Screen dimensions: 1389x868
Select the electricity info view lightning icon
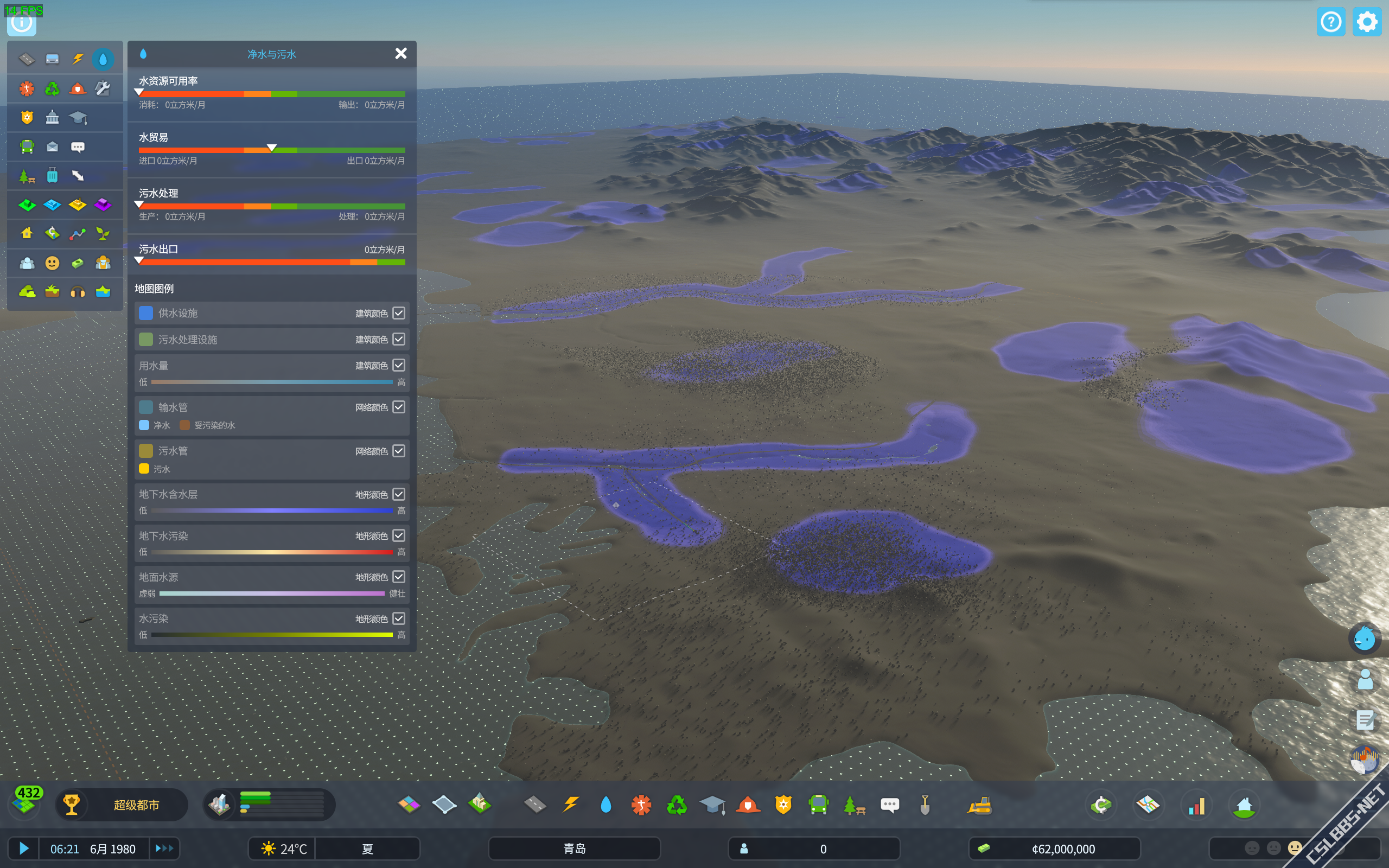pyautogui.click(x=78, y=59)
